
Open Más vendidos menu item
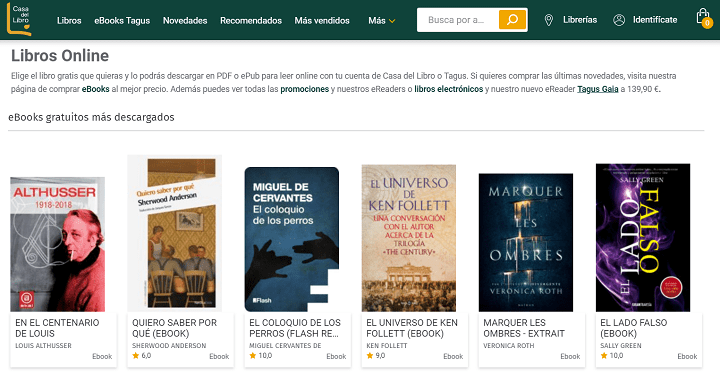pyautogui.click(x=322, y=20)
